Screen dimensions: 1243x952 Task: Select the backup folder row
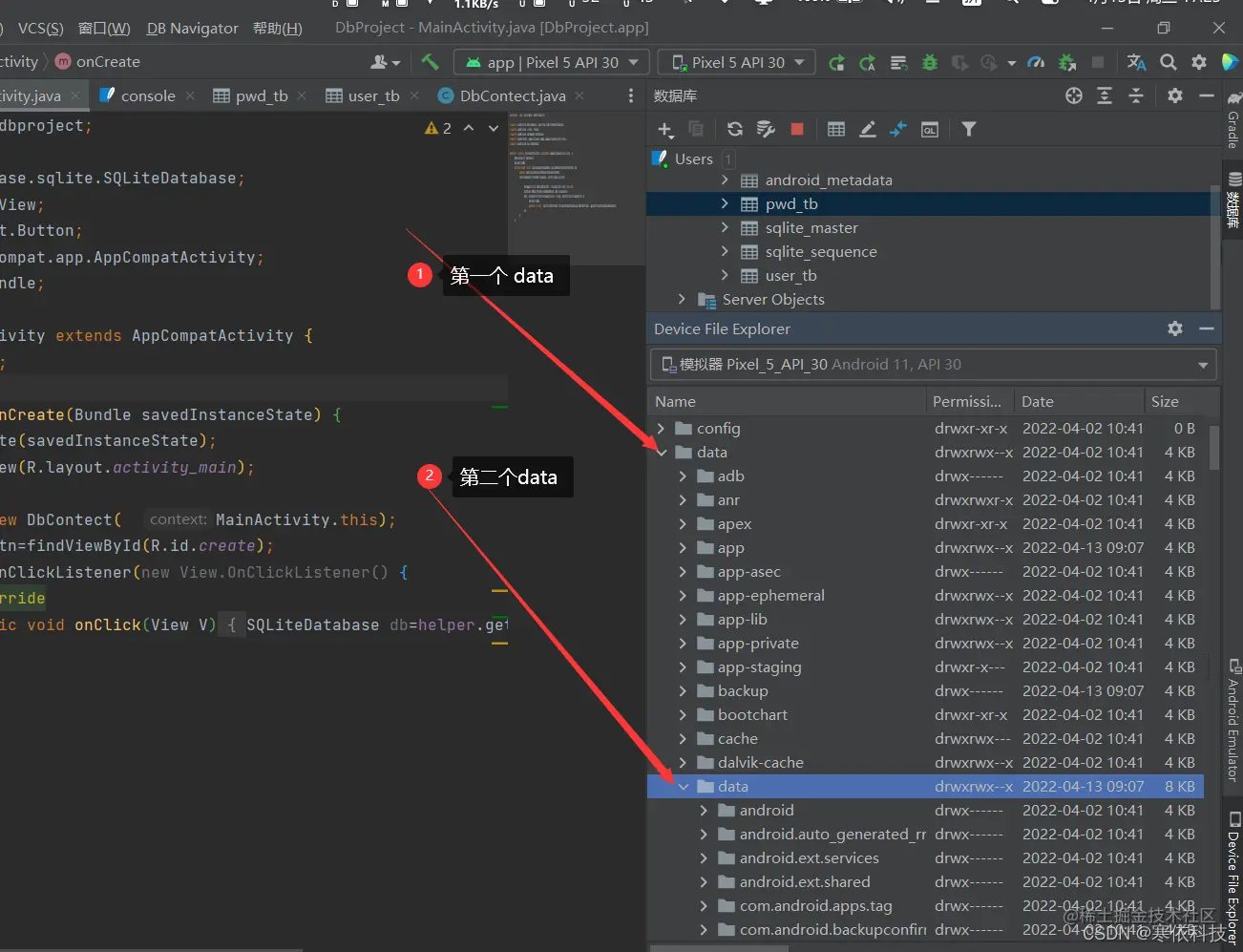point(926,690)
